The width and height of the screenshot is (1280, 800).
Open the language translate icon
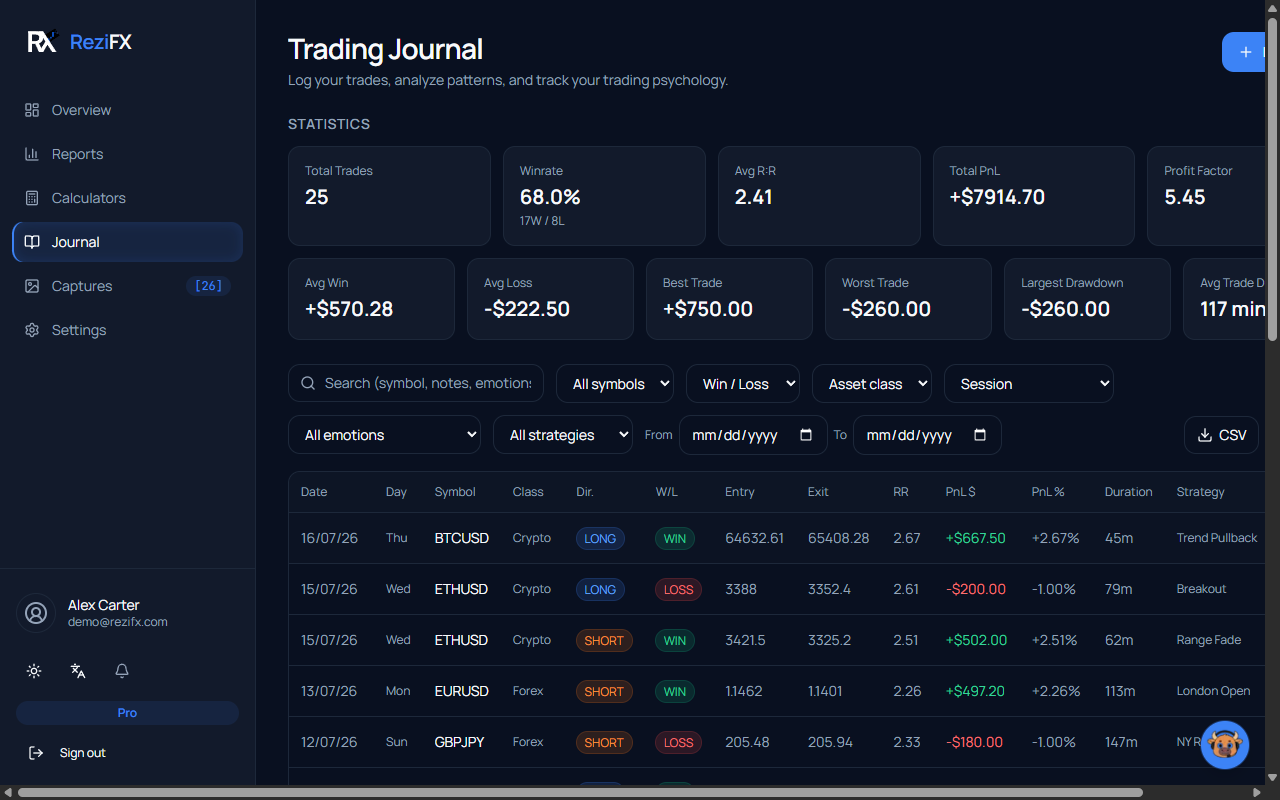tap(78, 671)
